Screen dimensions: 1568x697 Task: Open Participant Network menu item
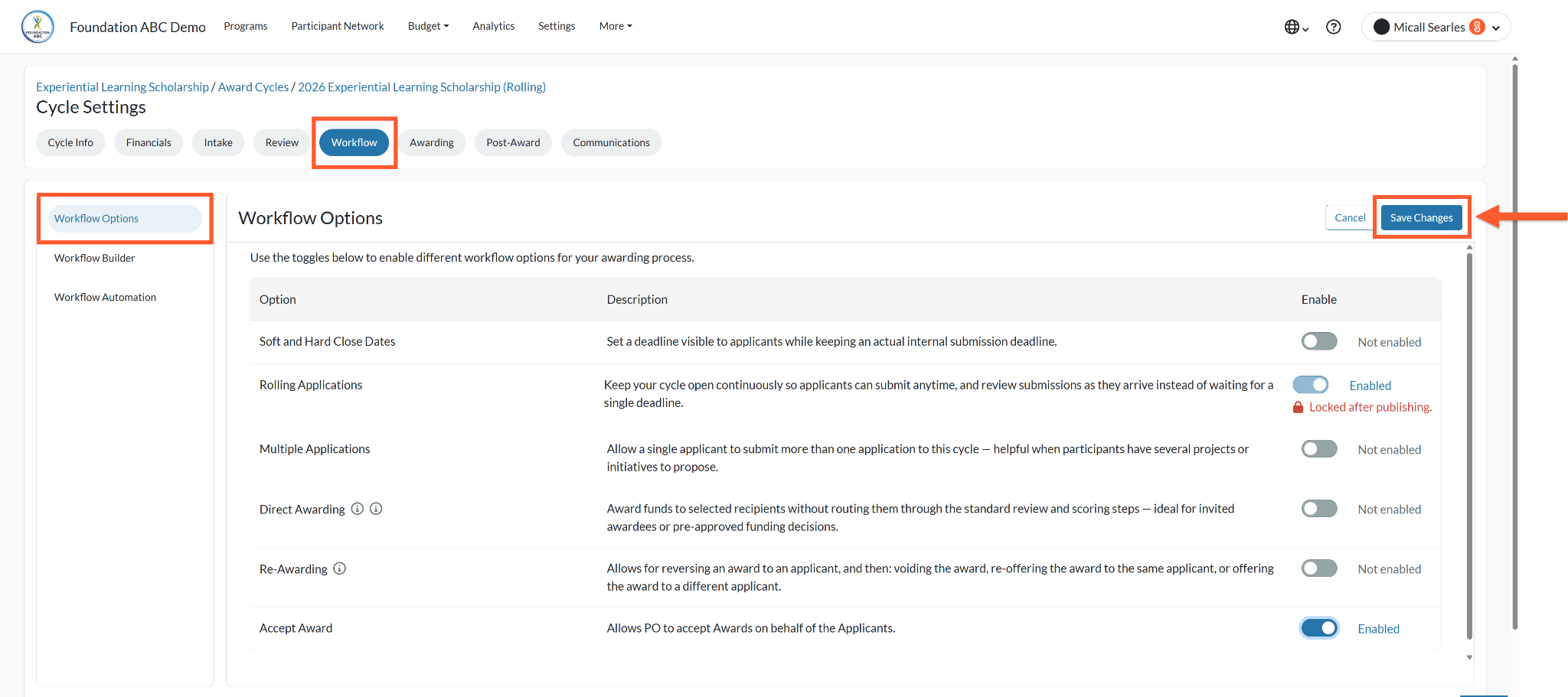click(338, 26)
